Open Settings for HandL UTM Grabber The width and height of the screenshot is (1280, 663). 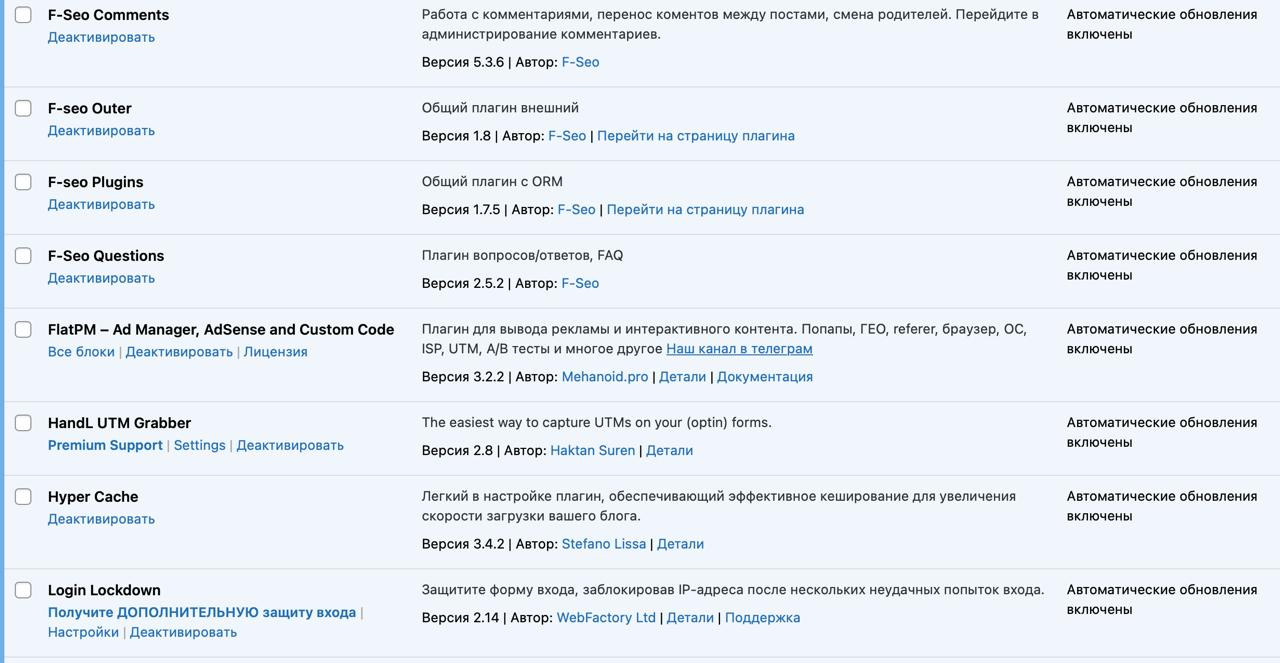point(199,446)
